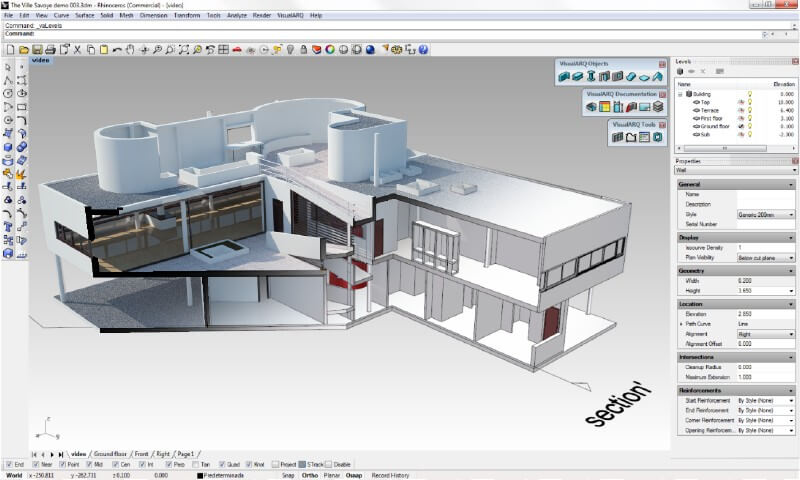Click the Print icon in the toolbar
The height and width of the screenshot is (480, 800).
pos(49,48)
